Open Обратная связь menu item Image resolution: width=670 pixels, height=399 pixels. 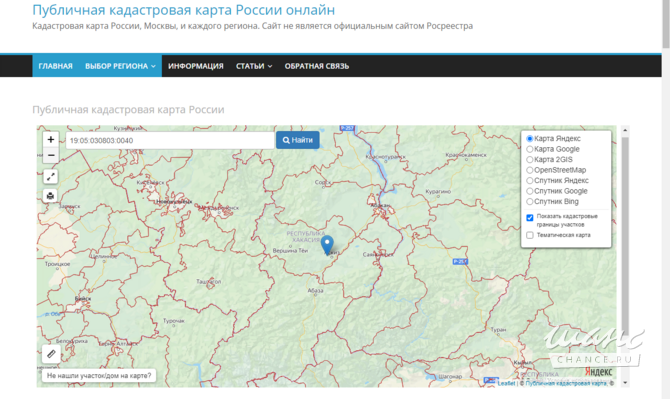pyautogui.click(x=317, y=66)
